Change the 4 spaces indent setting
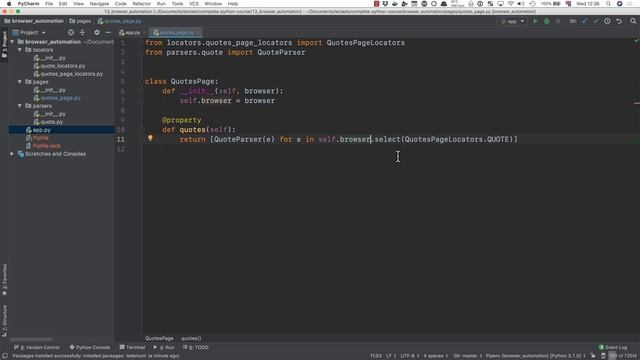Screen dimensions: 640x360 point(436,356)
